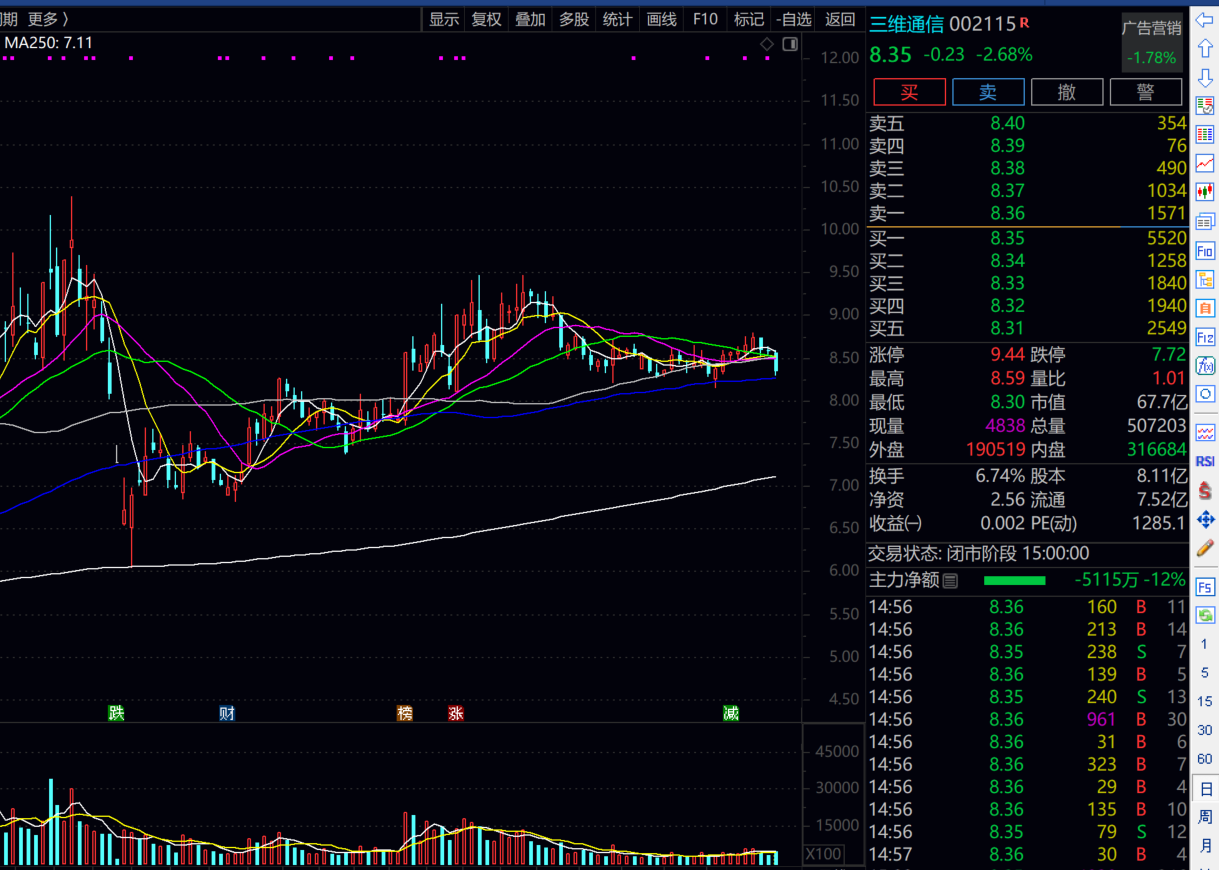Open the 更多 expander at top left

pyautogui.click(x=48, y=19)
